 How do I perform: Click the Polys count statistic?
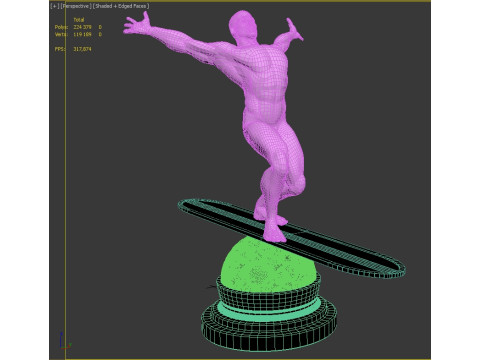[82, 27]
